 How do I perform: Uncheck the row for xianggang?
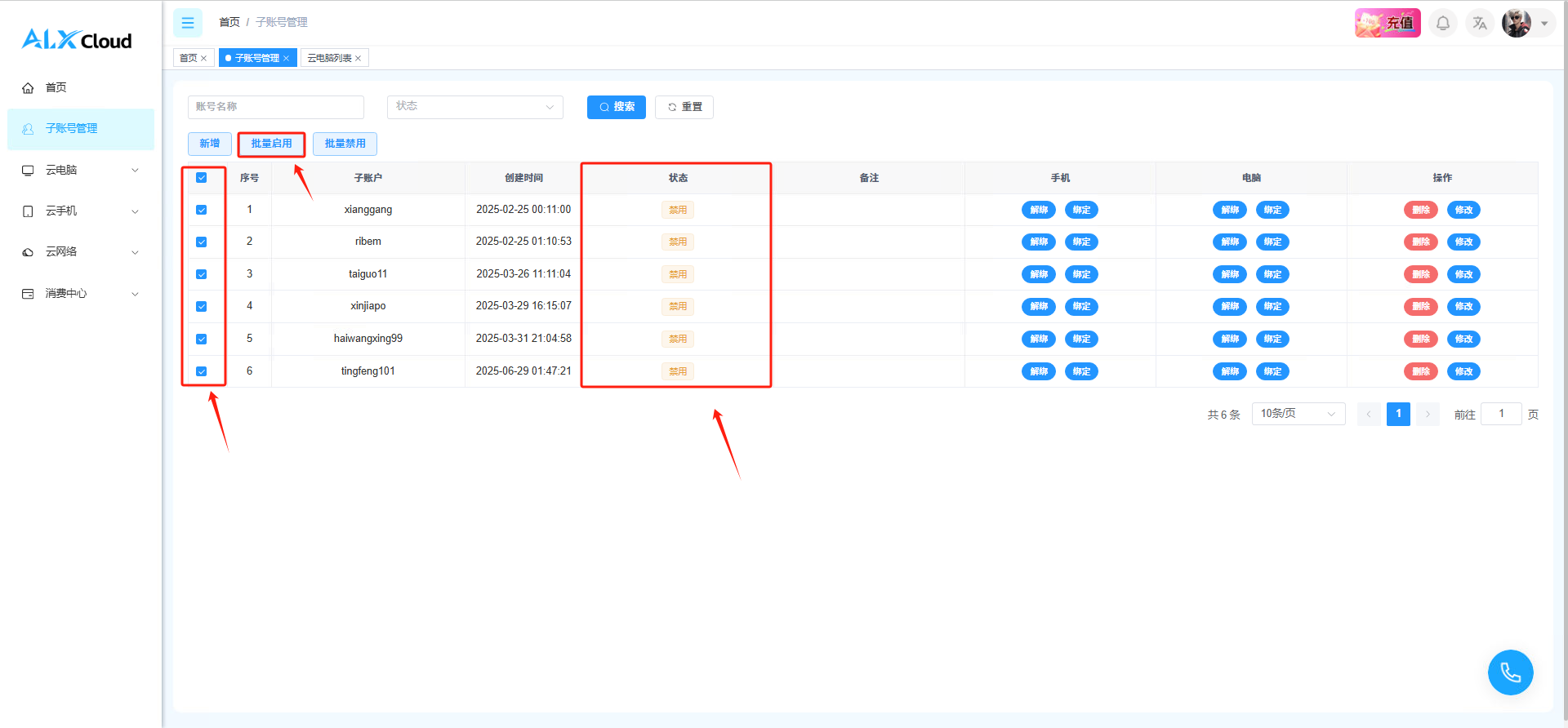point(202,210)
